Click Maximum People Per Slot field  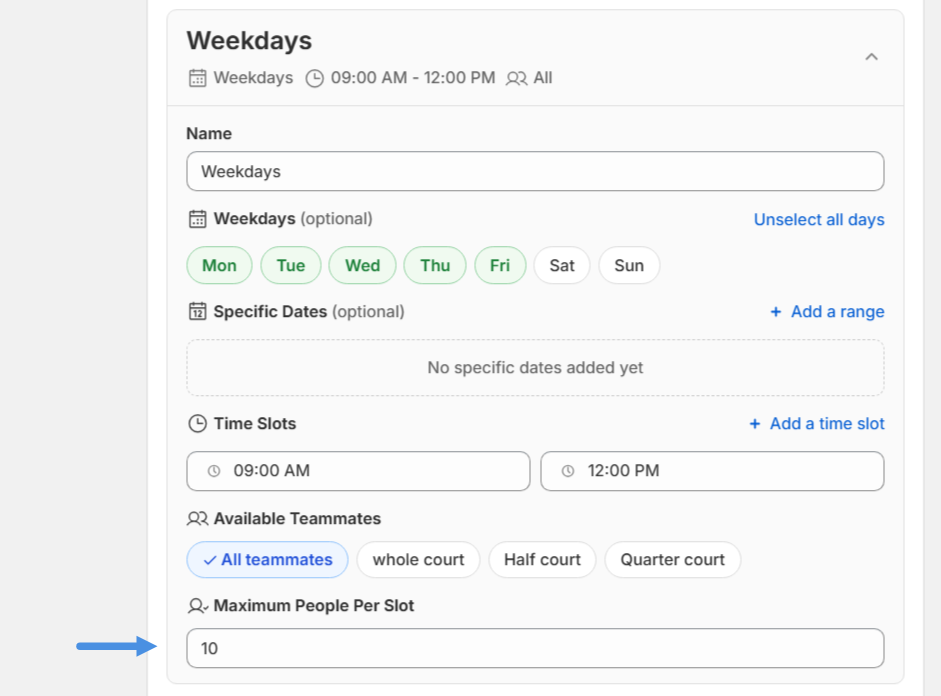coord(535,648)
